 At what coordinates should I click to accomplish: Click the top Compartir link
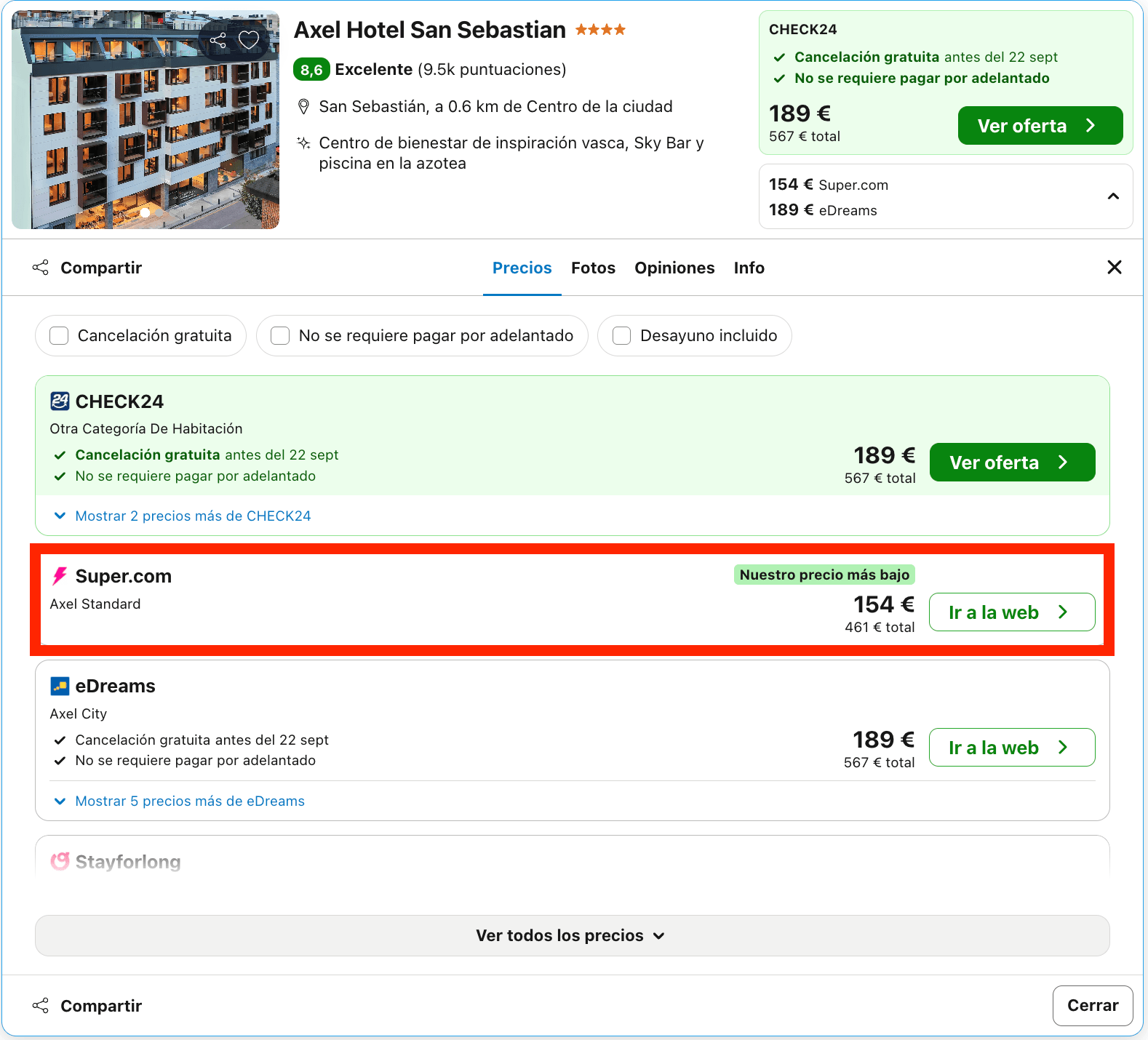[101, 268]
